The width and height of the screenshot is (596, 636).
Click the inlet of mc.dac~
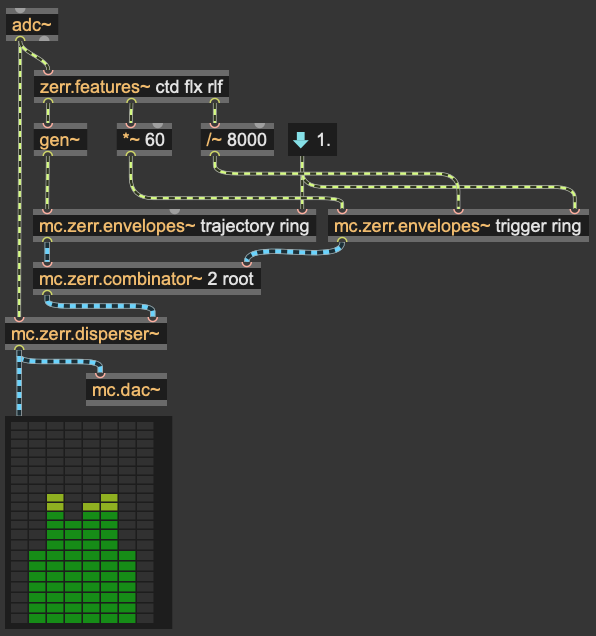(100, 375)
